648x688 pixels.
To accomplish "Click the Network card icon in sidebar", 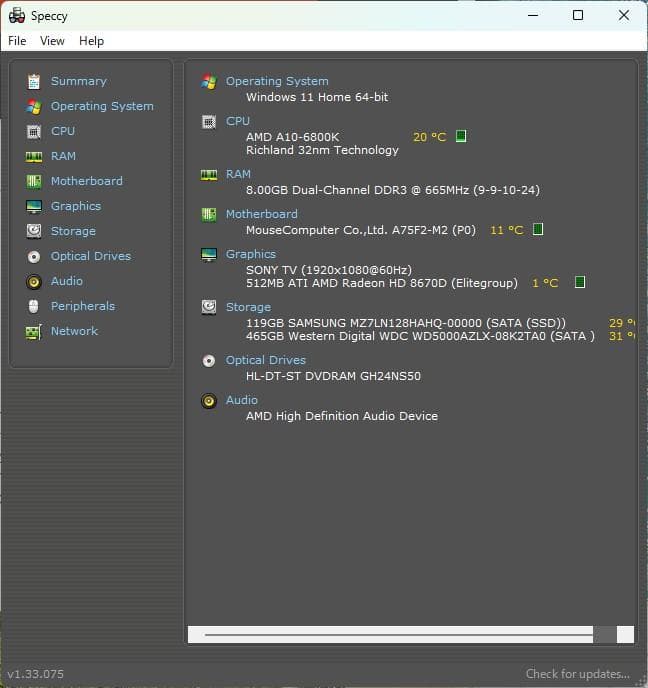I will (x=34, y=332).
